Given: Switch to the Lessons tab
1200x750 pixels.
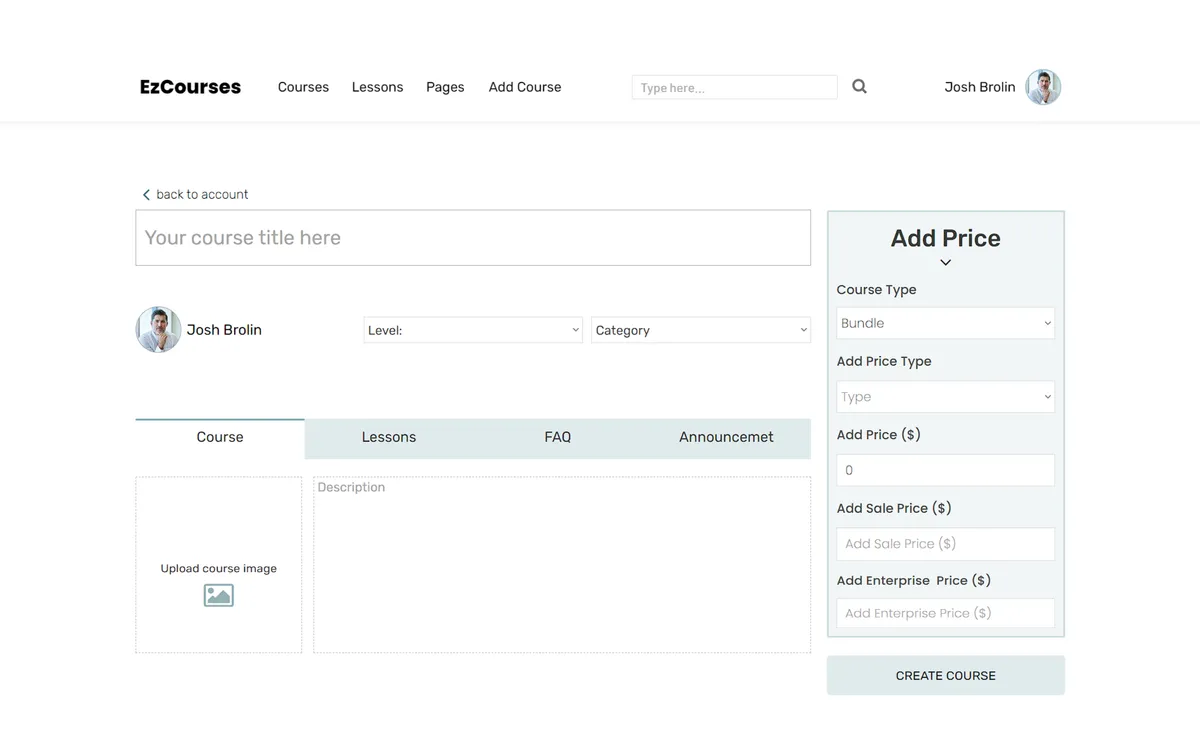Looking at the screenshot, I should click(389, 438).
